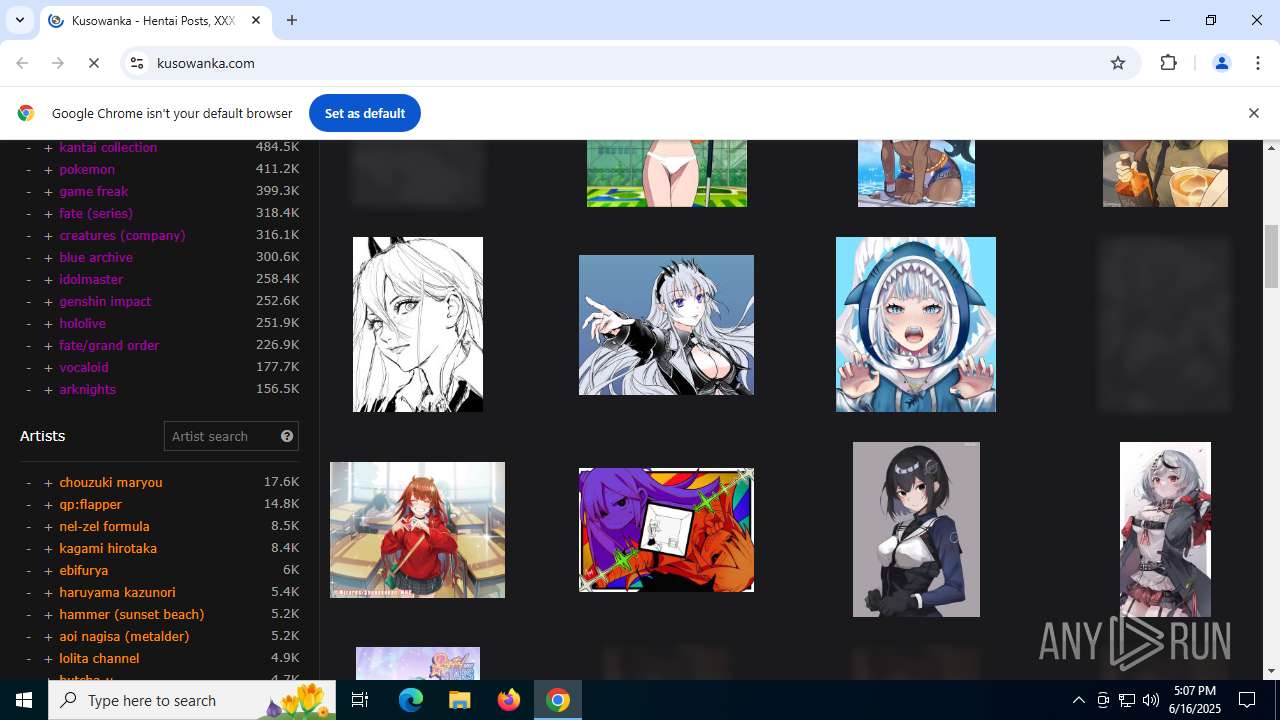
Task: Exclude genshin impact tag with minus icon
Action: pyautogui.click(x=28, y=302)
